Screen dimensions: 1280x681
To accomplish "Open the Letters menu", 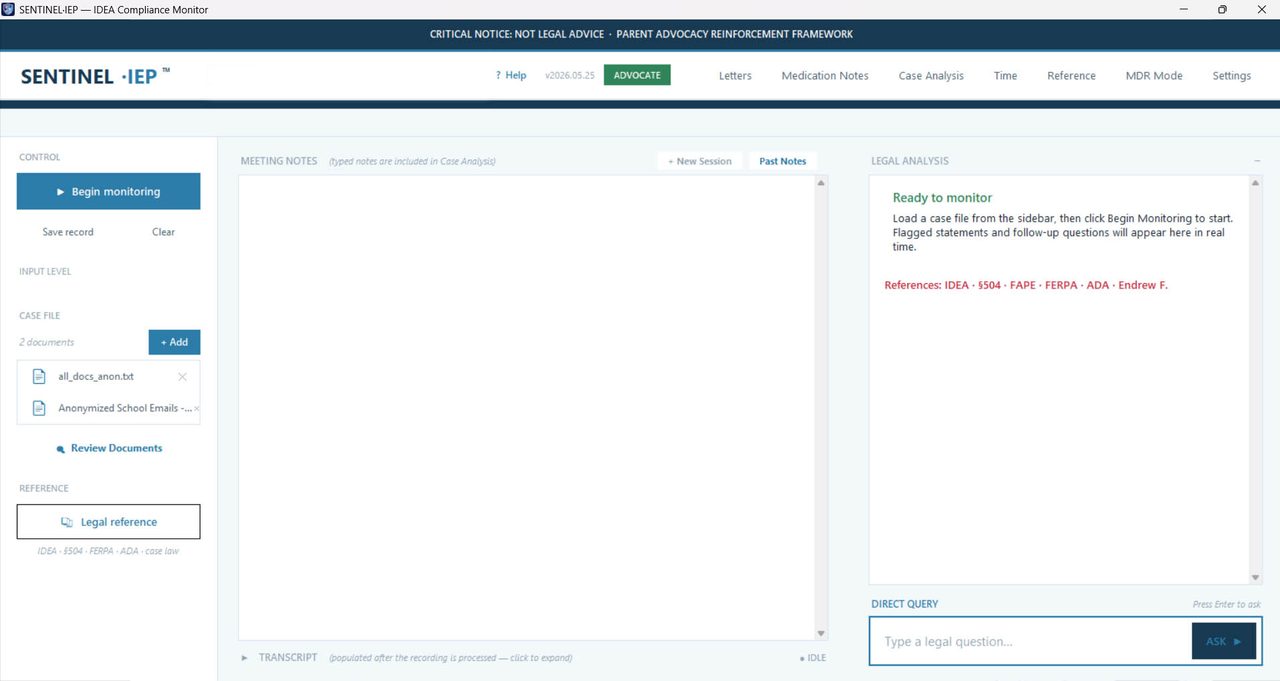I will pyautogui.click(x=735, y=76).
